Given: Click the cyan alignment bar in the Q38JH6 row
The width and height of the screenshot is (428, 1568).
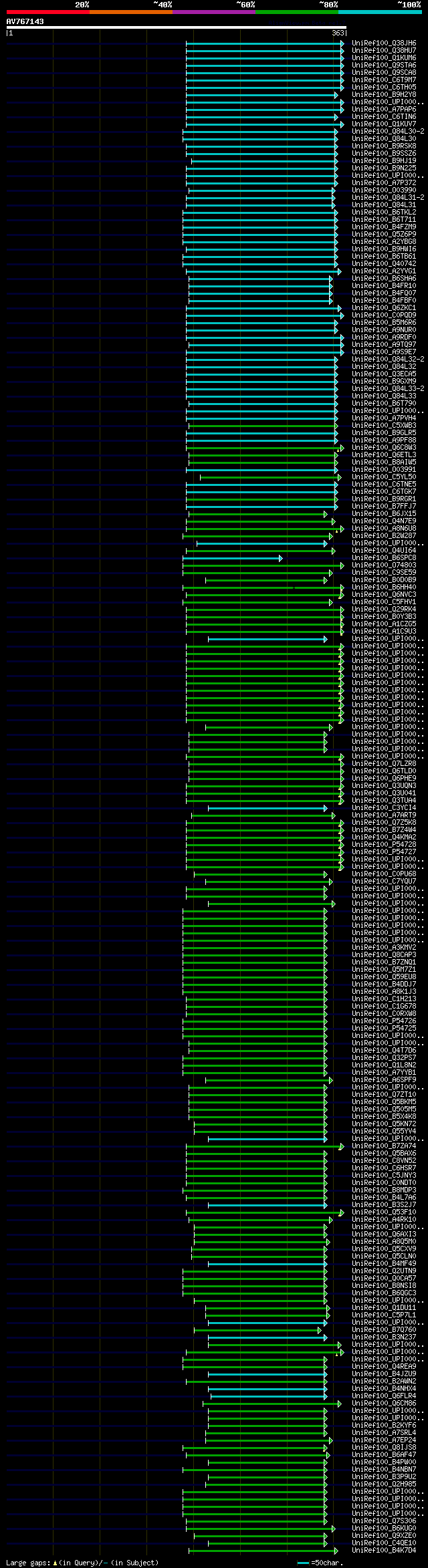Looking at the screenshot, I should tap(265, 43).
